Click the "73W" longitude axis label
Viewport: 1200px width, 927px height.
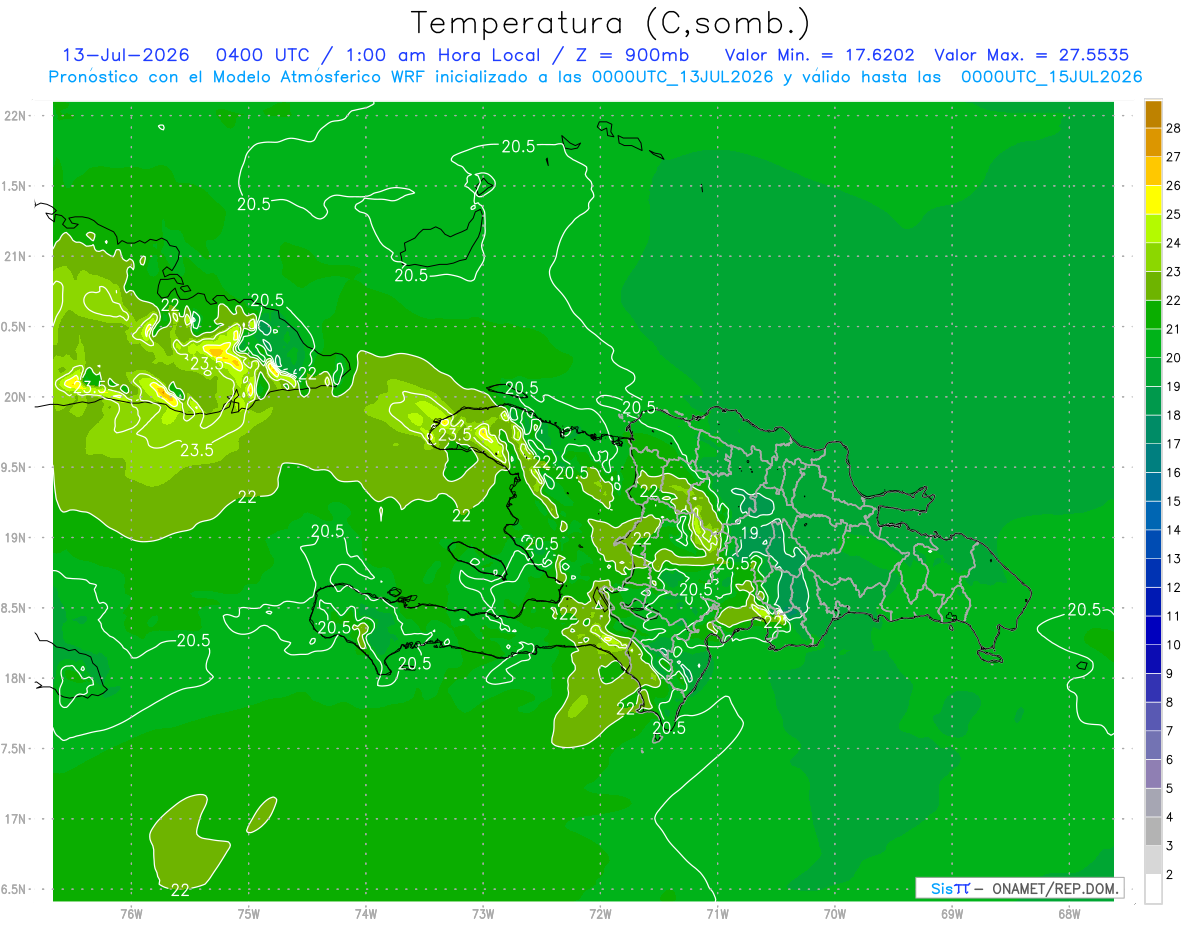point(483,913)
